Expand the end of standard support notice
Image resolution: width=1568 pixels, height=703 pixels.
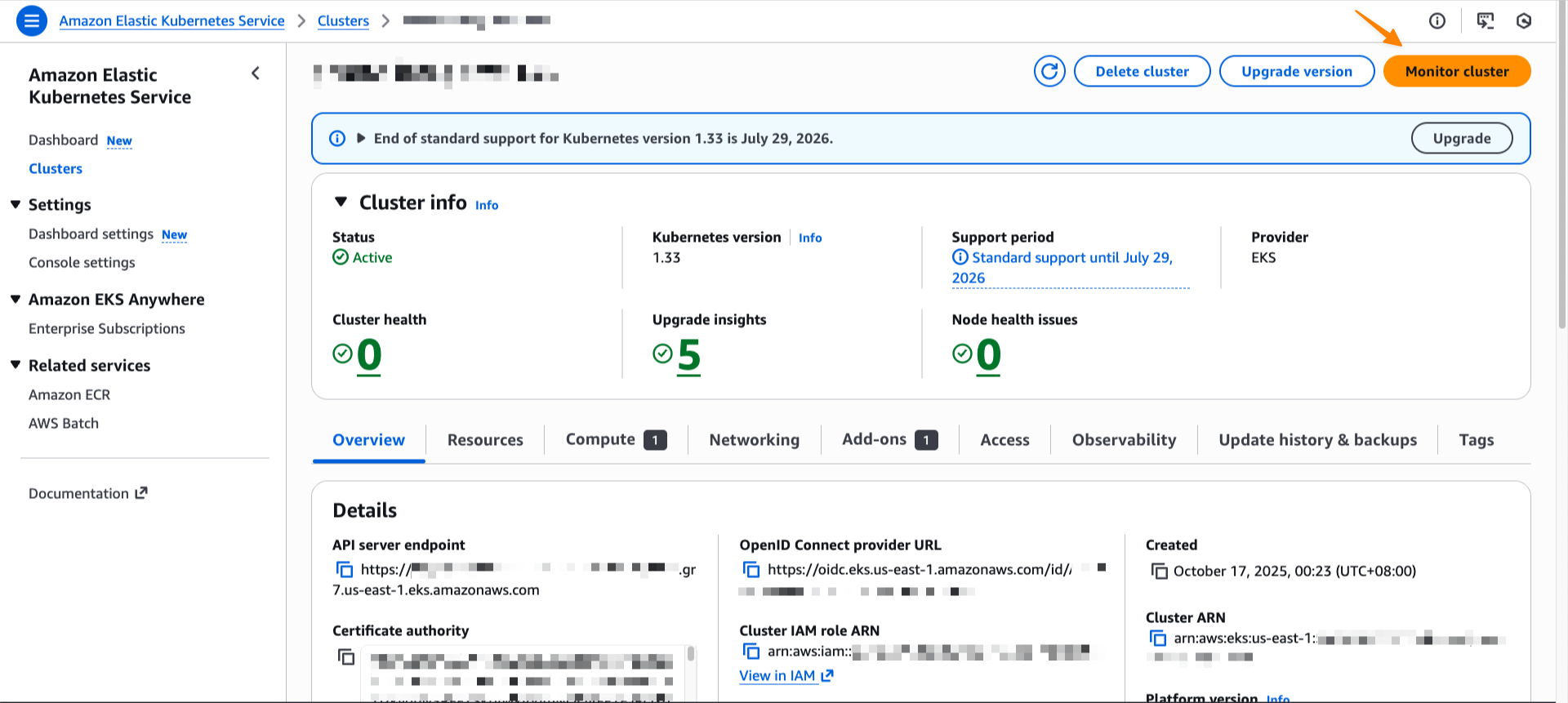(361, 139)
